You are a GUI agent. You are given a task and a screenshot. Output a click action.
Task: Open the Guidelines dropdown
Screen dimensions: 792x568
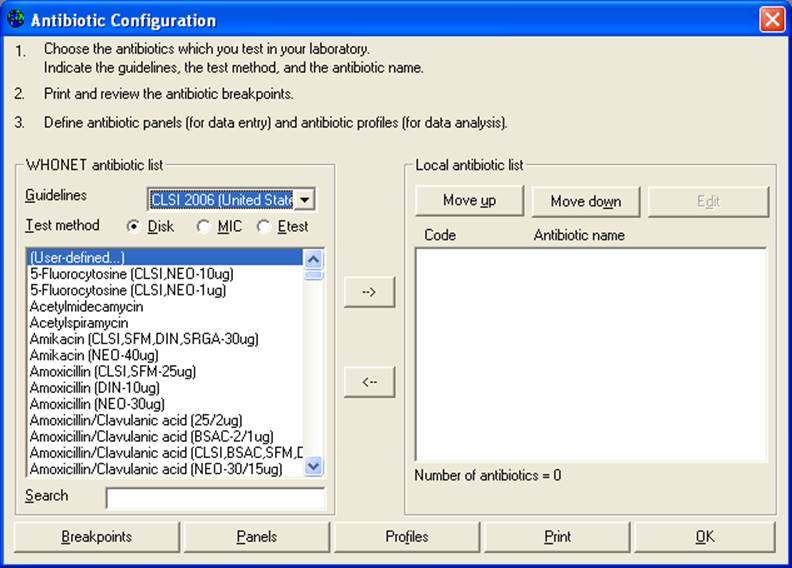tap(305, 199)
